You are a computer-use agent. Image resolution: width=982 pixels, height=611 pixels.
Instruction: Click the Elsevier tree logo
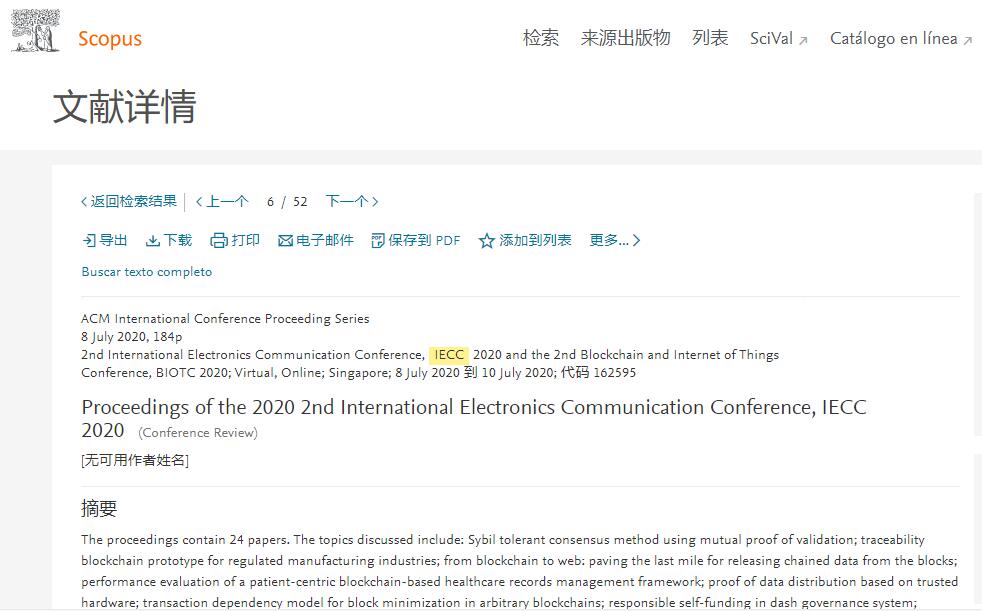pyautogui.click(x=35, y=32)
